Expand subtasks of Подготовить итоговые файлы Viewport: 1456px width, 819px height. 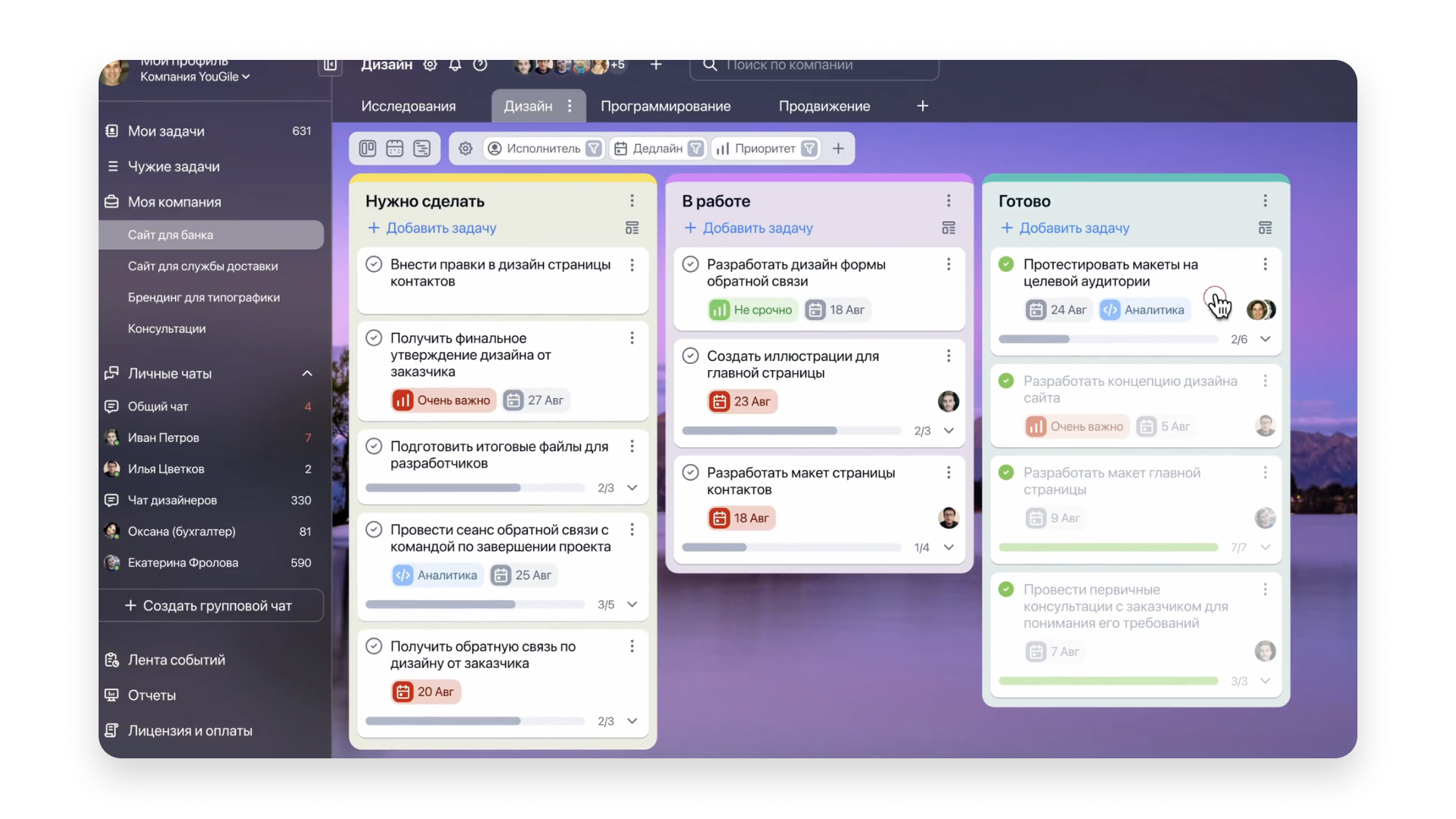tap(632, 488)
